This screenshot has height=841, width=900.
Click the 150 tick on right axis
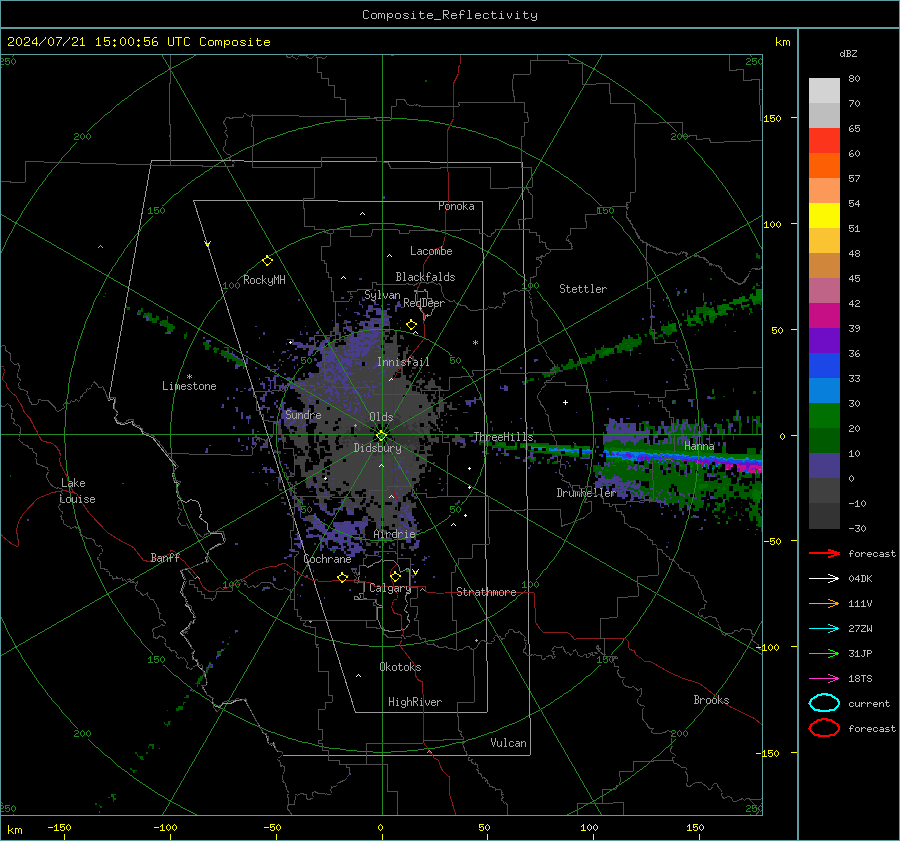772,118
